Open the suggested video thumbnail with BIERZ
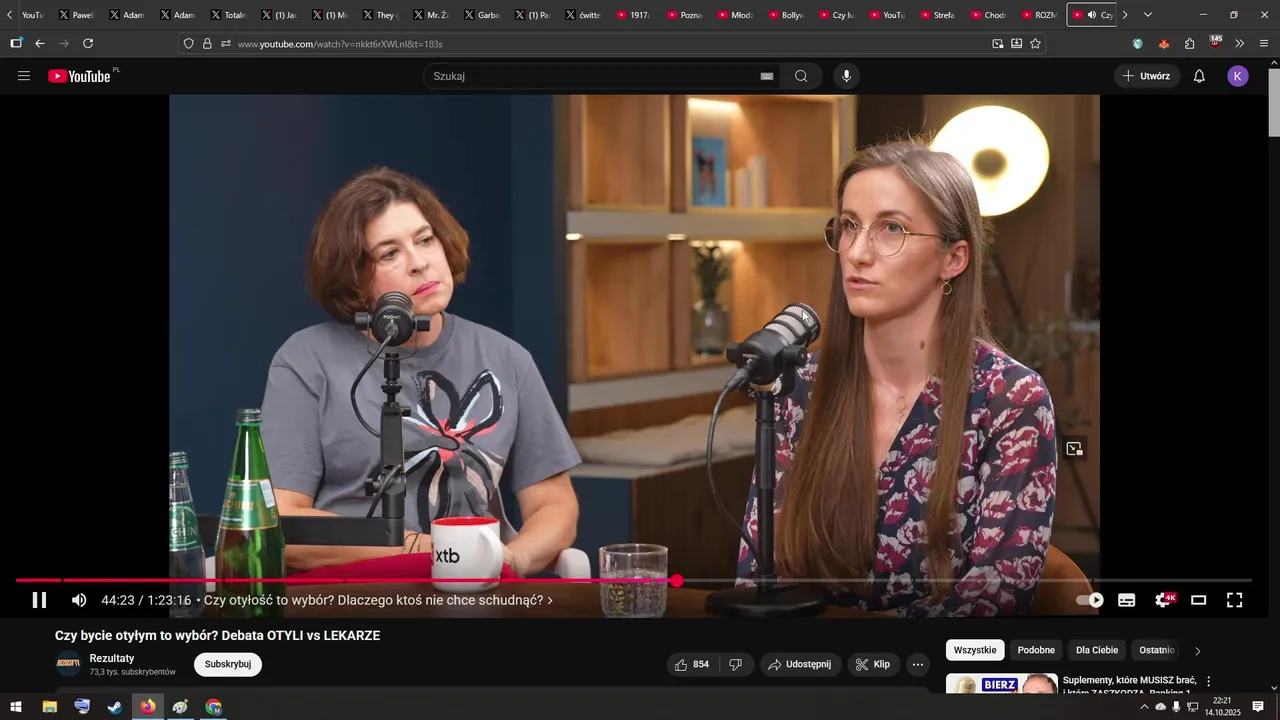1280x720 pixels. pos(1001,685)
